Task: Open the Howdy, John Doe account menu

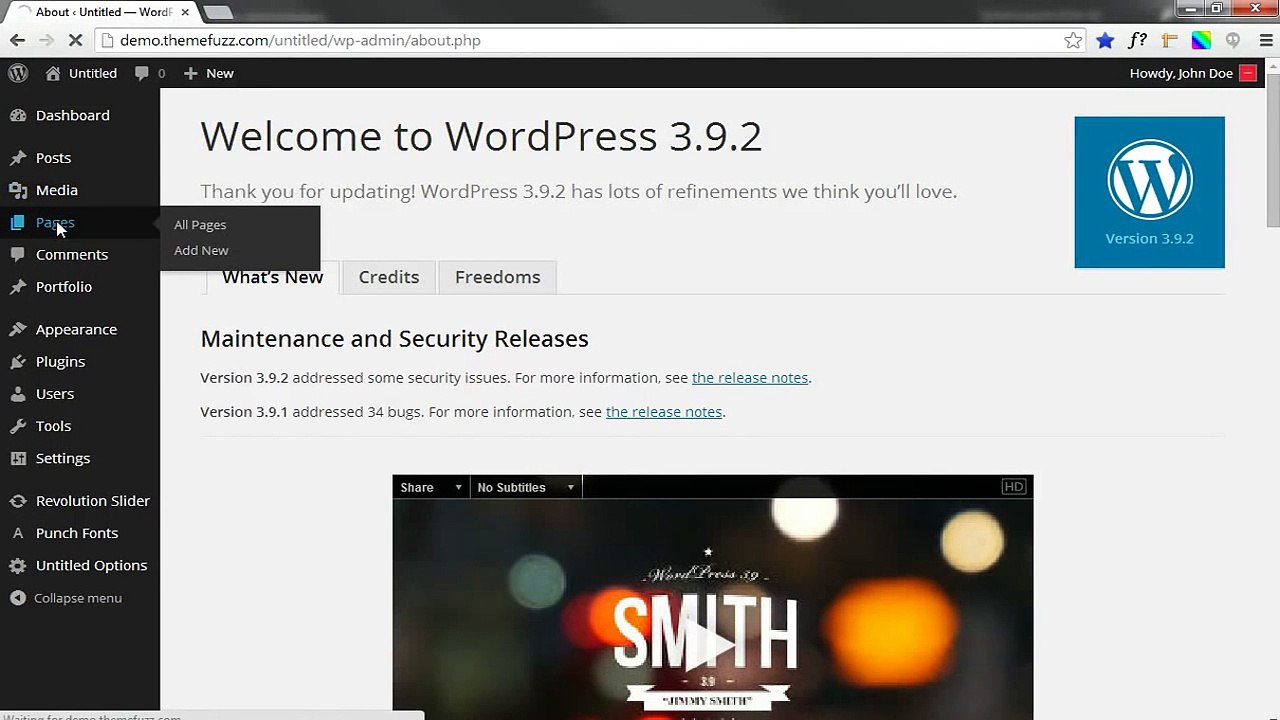Action: [1192, 73]
